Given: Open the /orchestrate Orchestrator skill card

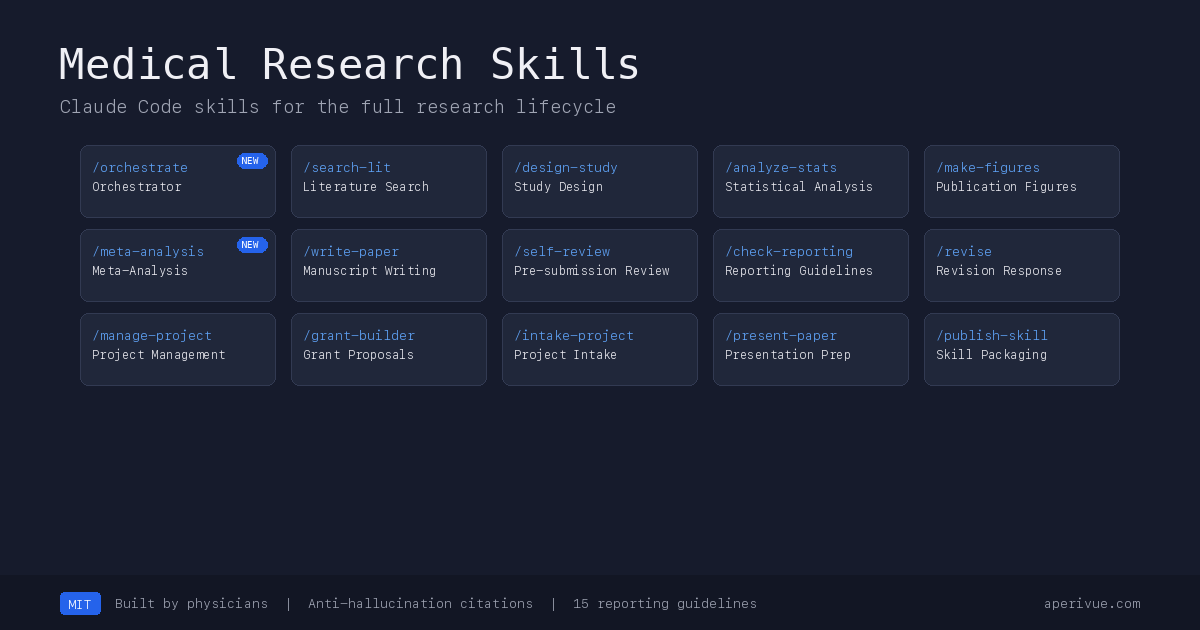Looking at the screenshot, I should [177, 181].
